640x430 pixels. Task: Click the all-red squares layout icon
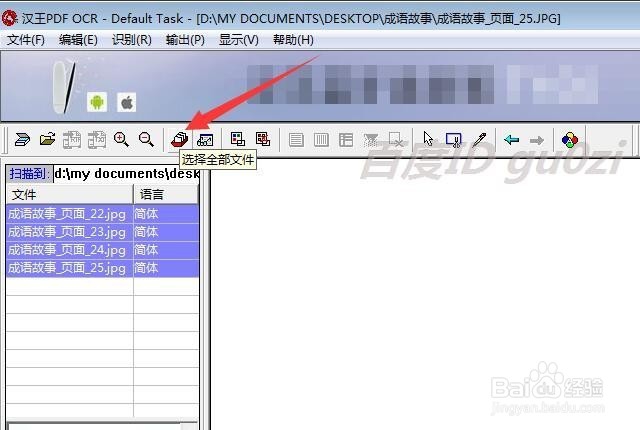263,139
